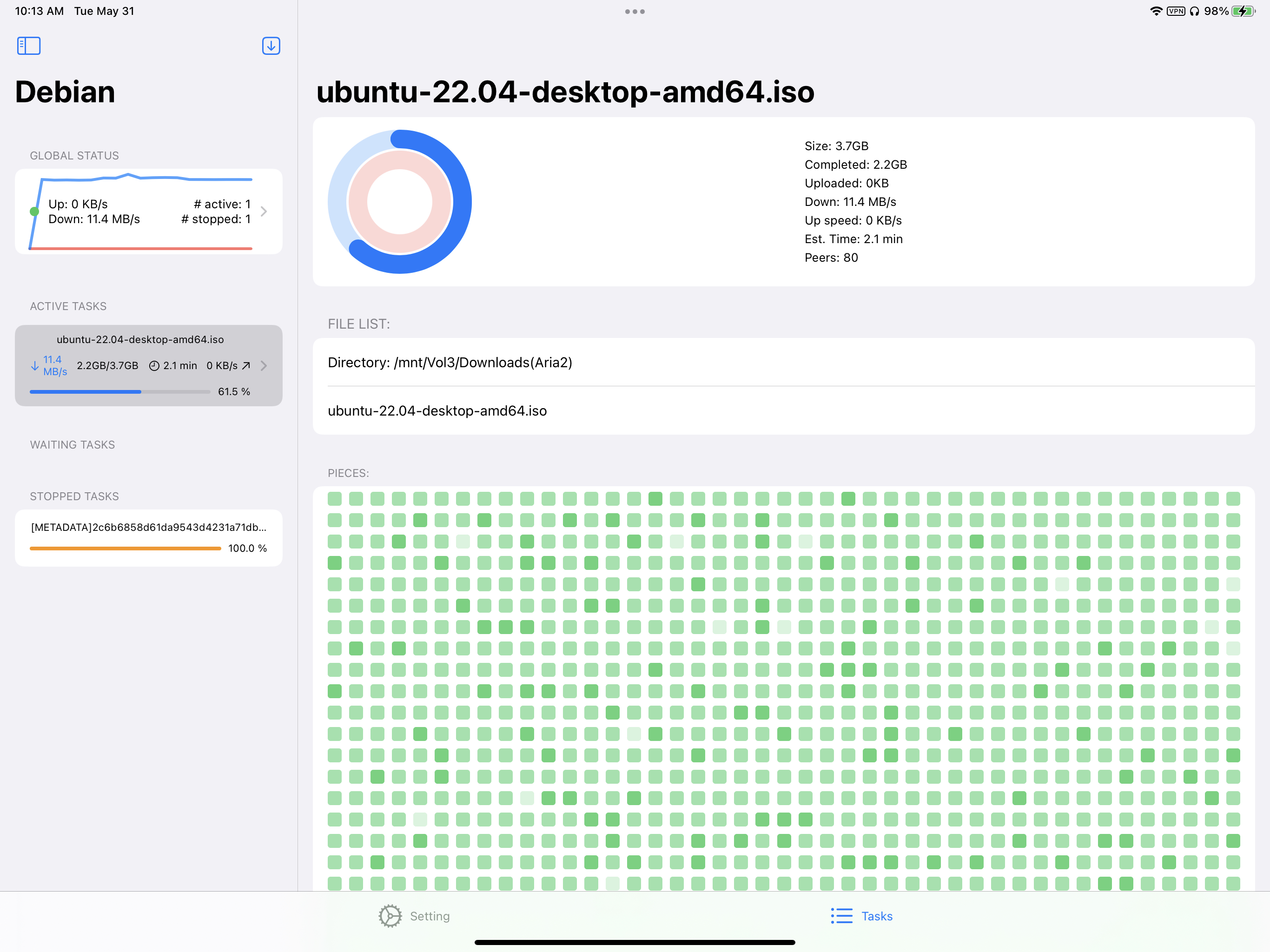Click the Setting gear icon

click(x=390, y=916)
